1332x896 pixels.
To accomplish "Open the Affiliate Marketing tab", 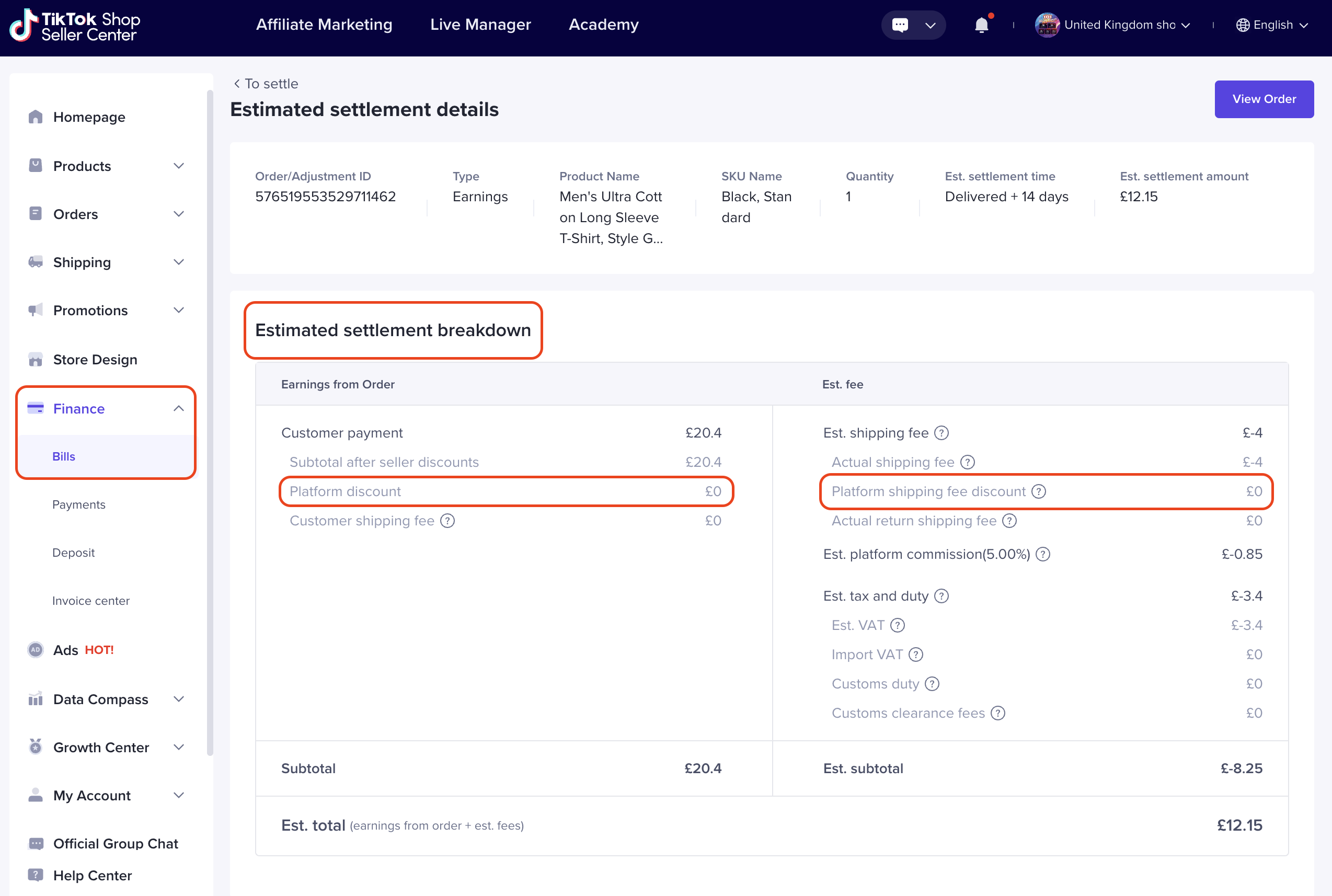I will pos(324,25).
